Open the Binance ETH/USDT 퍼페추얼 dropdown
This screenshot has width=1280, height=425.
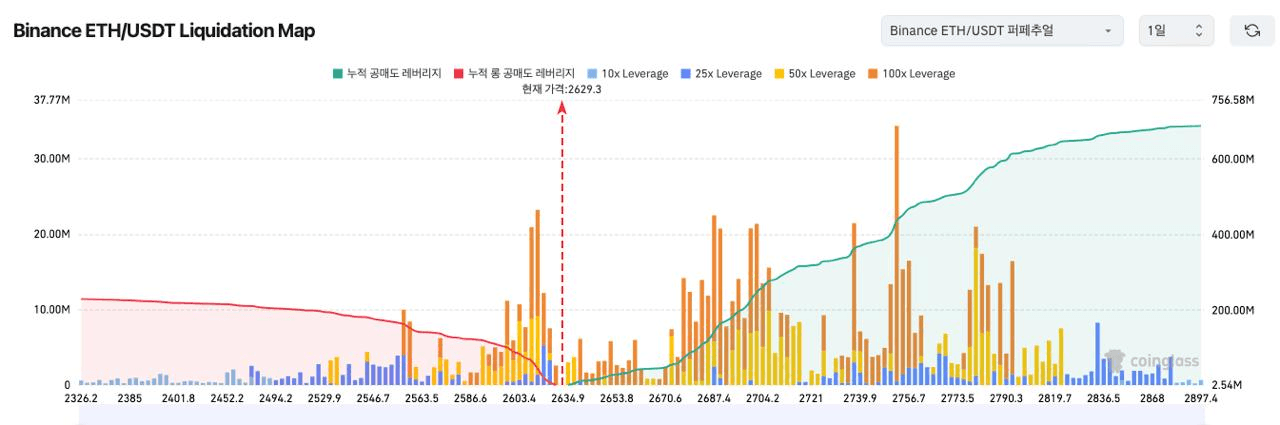[1001, 31]
